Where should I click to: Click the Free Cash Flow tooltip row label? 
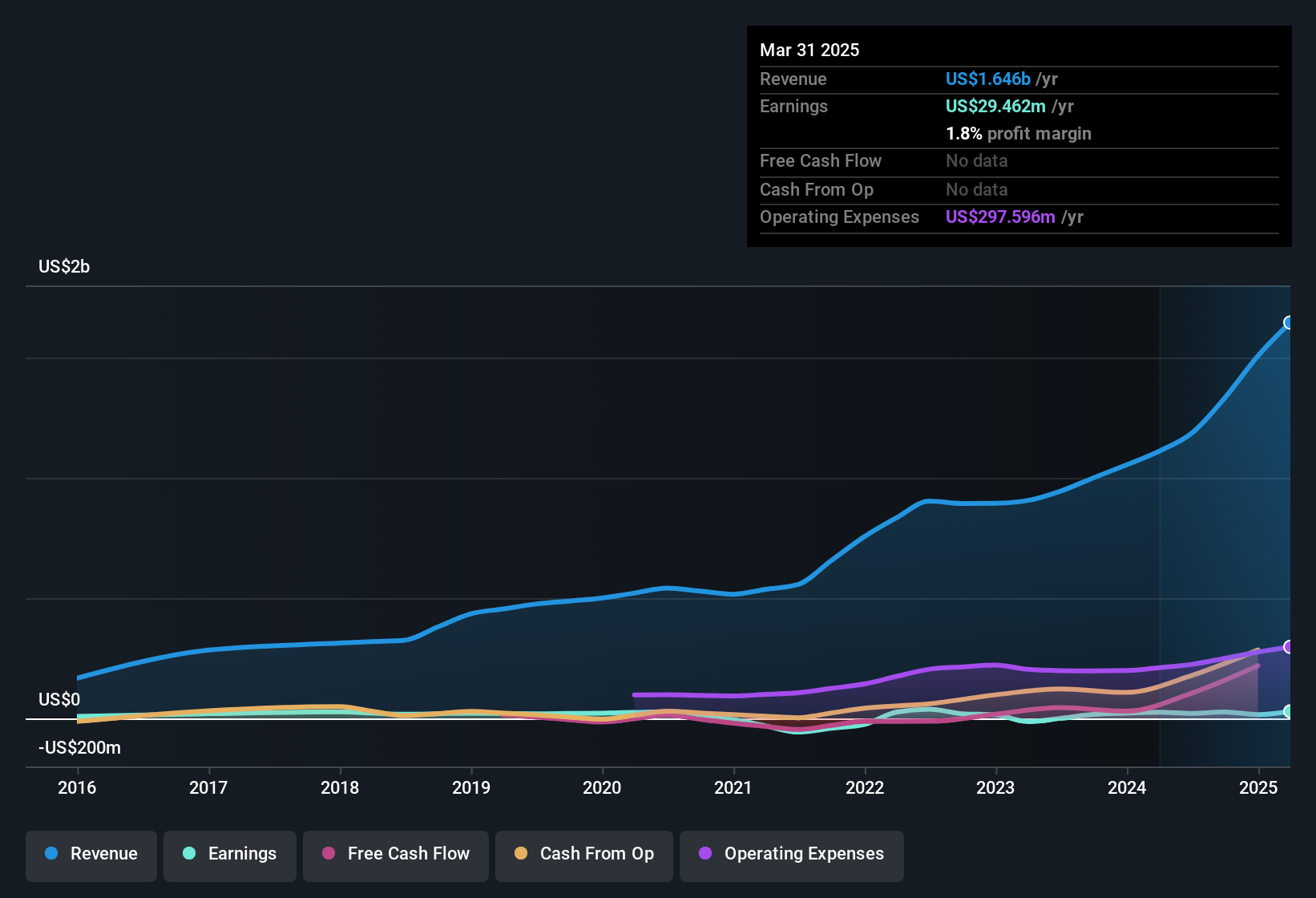pos(821,160)
